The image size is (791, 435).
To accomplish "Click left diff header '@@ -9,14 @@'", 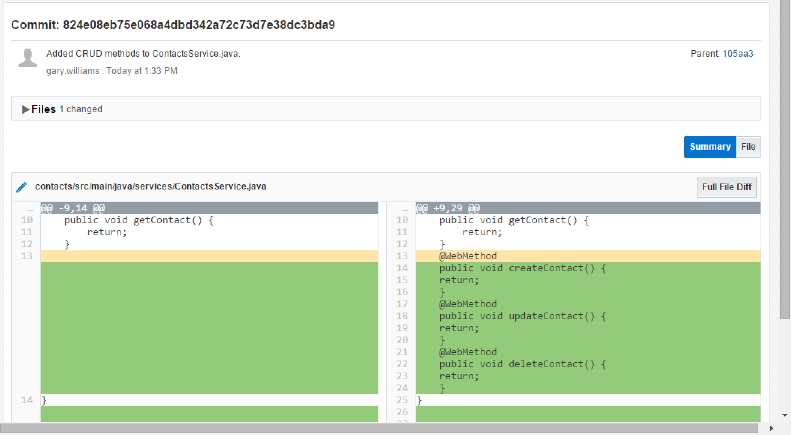I will 73,208.
